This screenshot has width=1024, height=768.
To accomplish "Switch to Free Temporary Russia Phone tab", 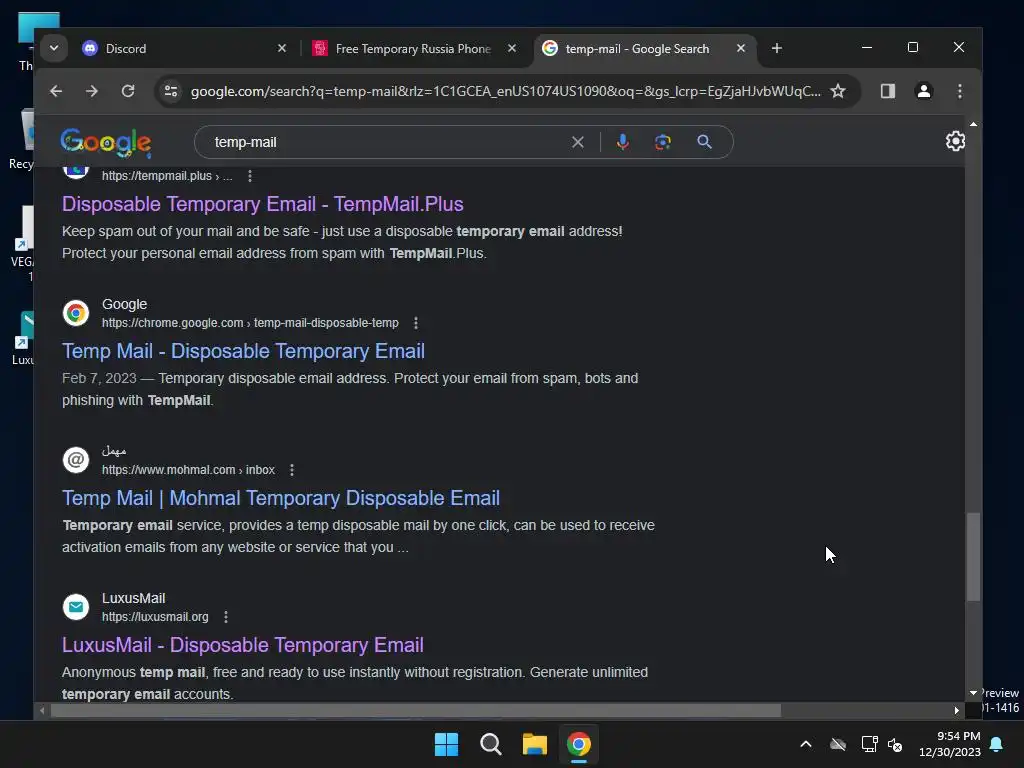I will pyautogui.click(x=414, y=48).
